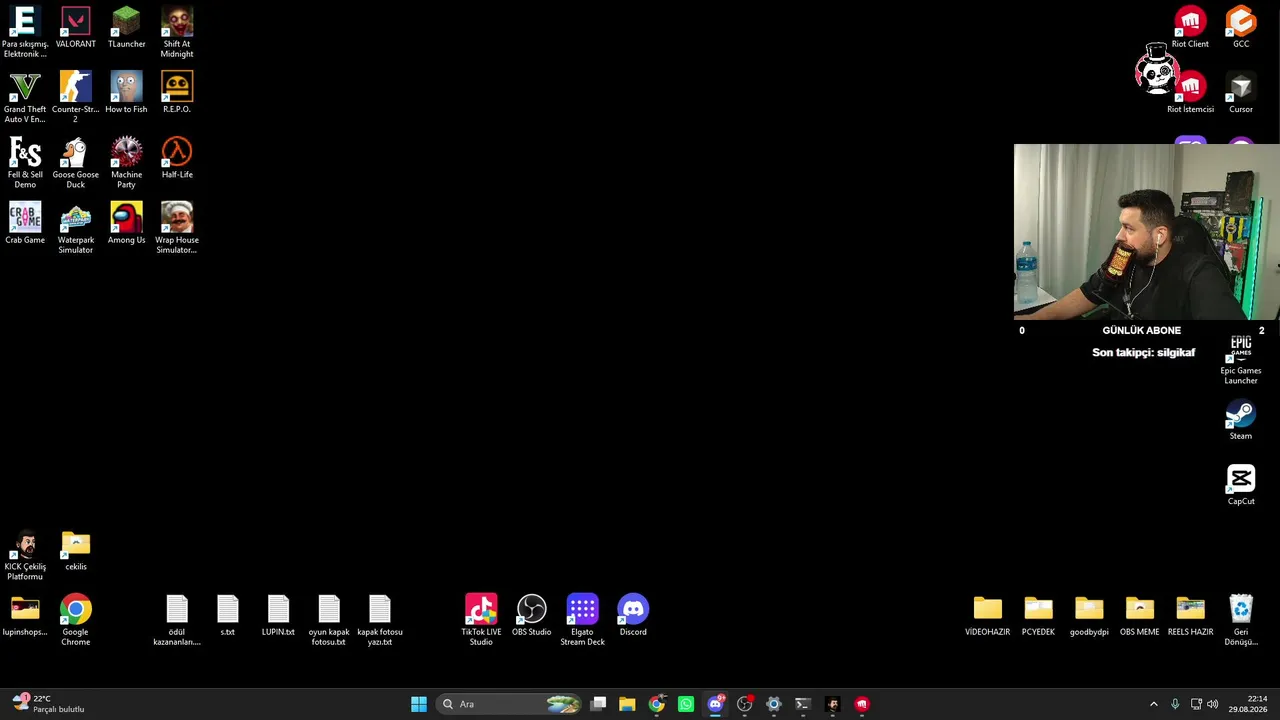Viewport: 1280px width, 720px height.
Task: Select the GCC desktop shortcut
Action: pos(1241,28)
